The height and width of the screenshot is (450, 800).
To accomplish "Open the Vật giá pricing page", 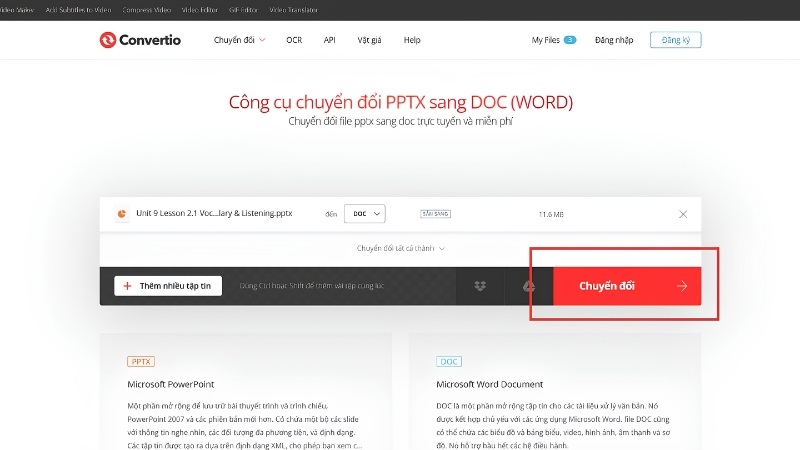I will tap(369, 40).
